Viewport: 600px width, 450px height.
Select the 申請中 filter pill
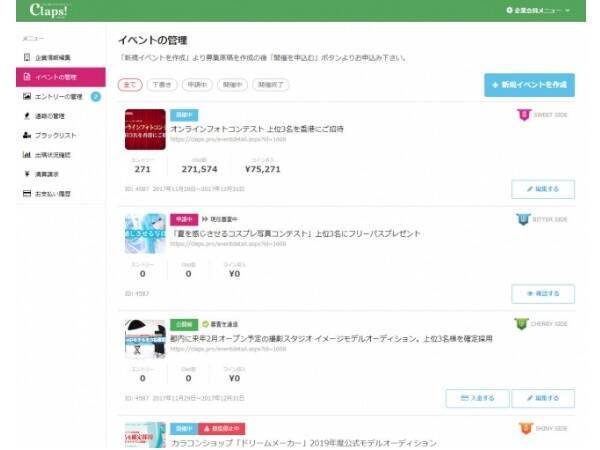197,85
